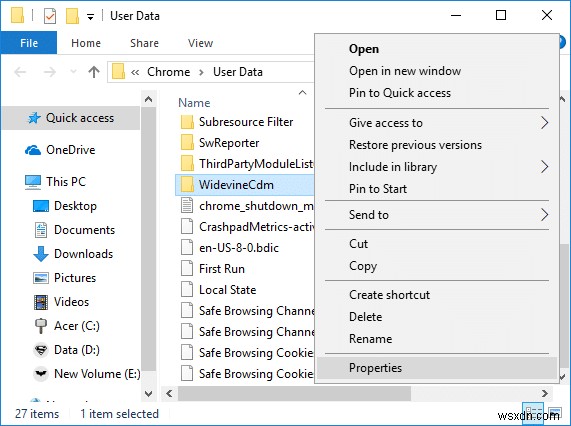Click the New Volume (E:) Batman icon
This screenshot has height=426, width=571.
[x=40, y=374]
